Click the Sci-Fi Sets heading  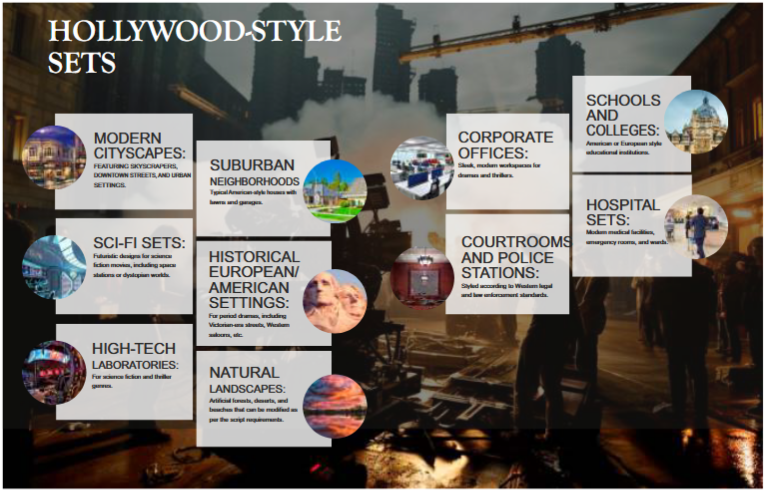click(x=139, y=243)
